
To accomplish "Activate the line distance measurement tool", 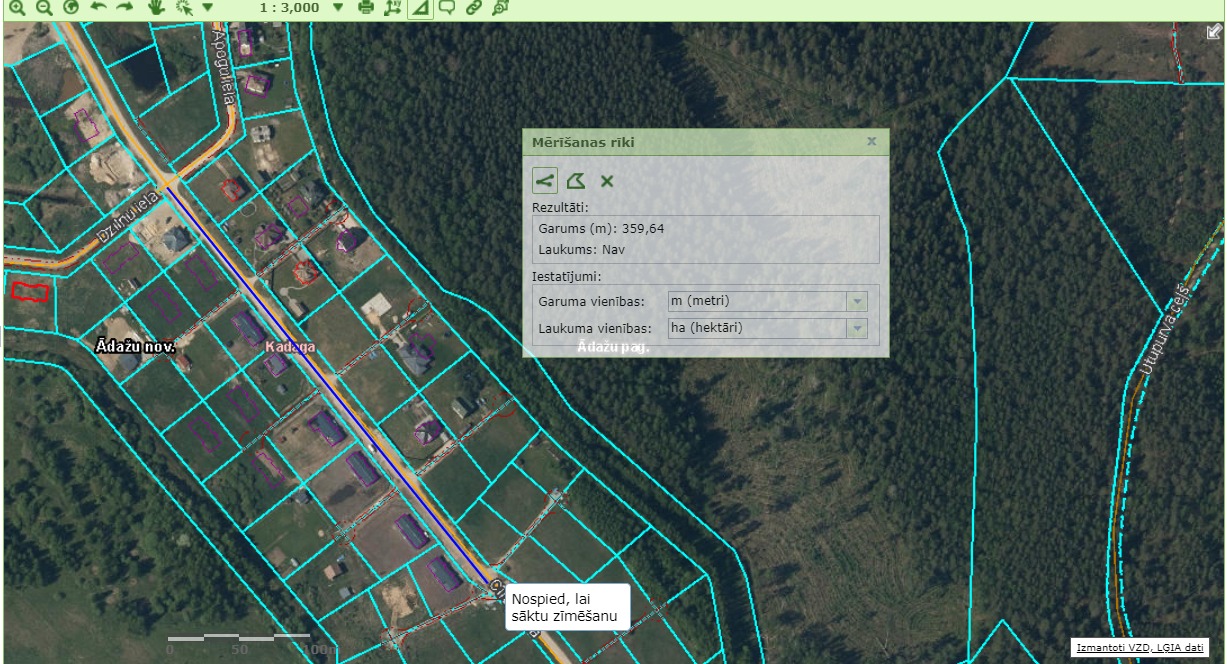I will click(x=544, y=181).
